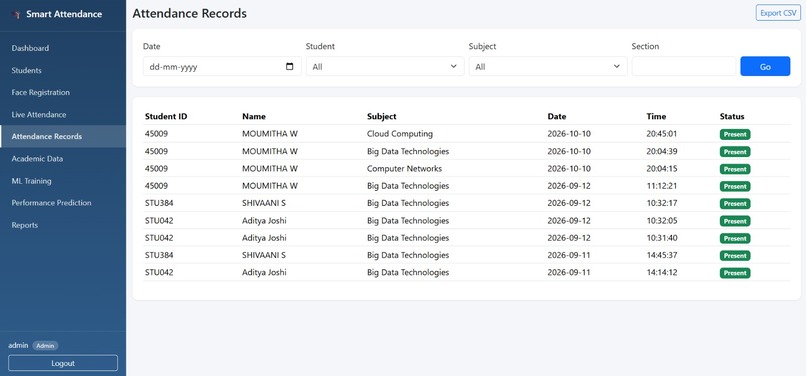
Task: Click time value 20:04:39
Action: pos(662,151)
